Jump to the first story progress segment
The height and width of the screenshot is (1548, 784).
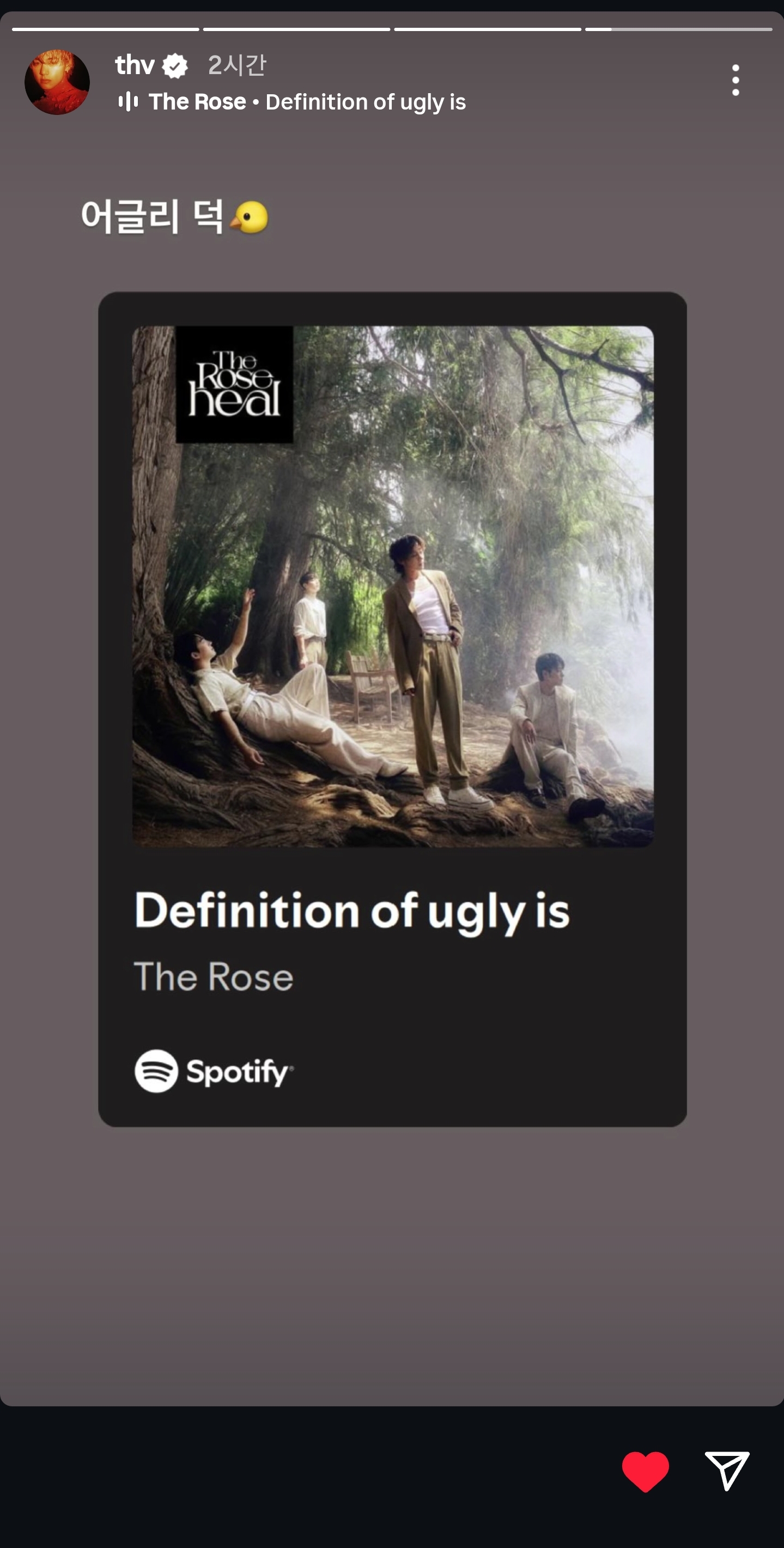point(105,29)
